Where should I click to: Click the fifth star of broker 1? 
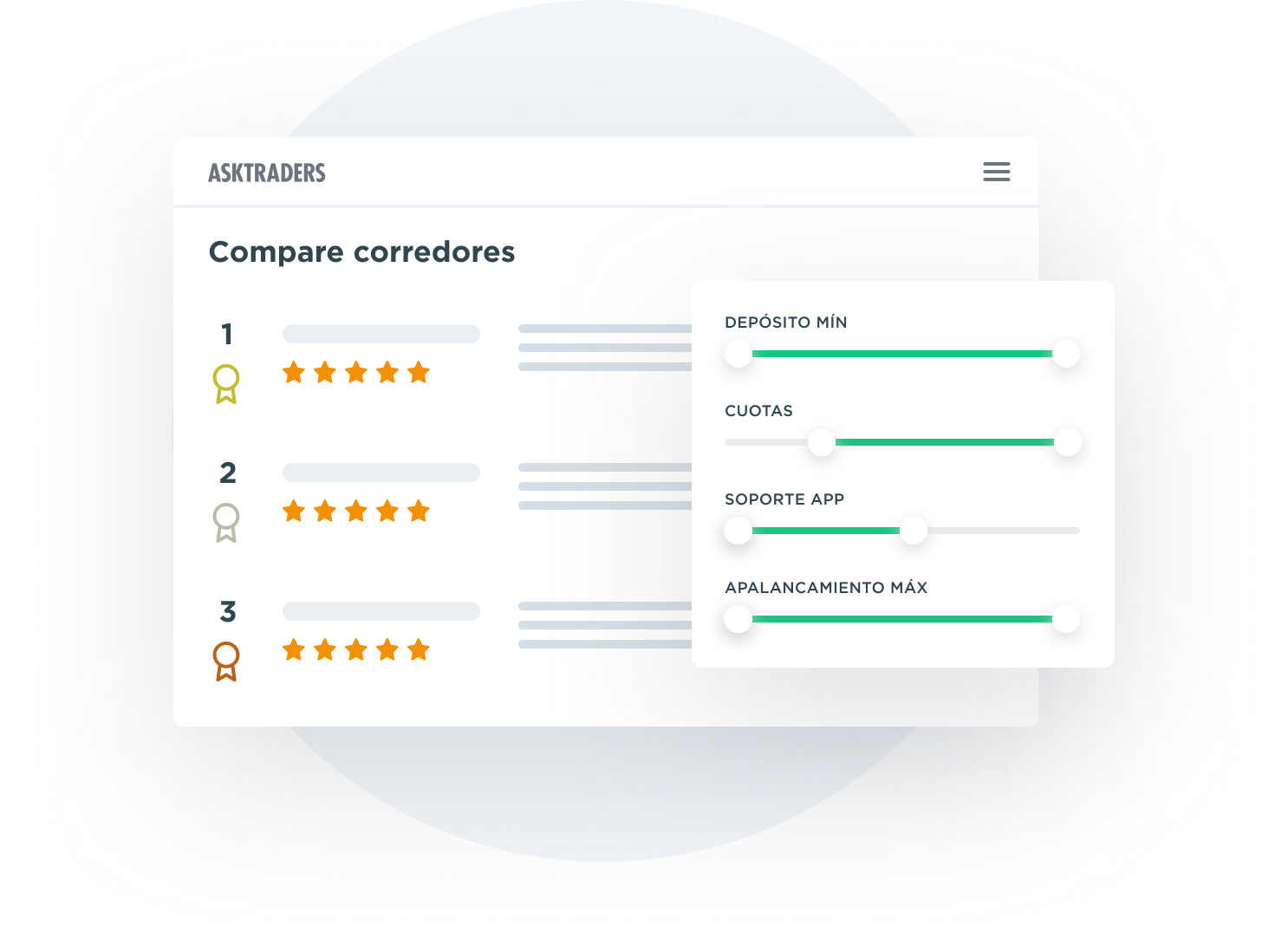[x=419, y=373]
